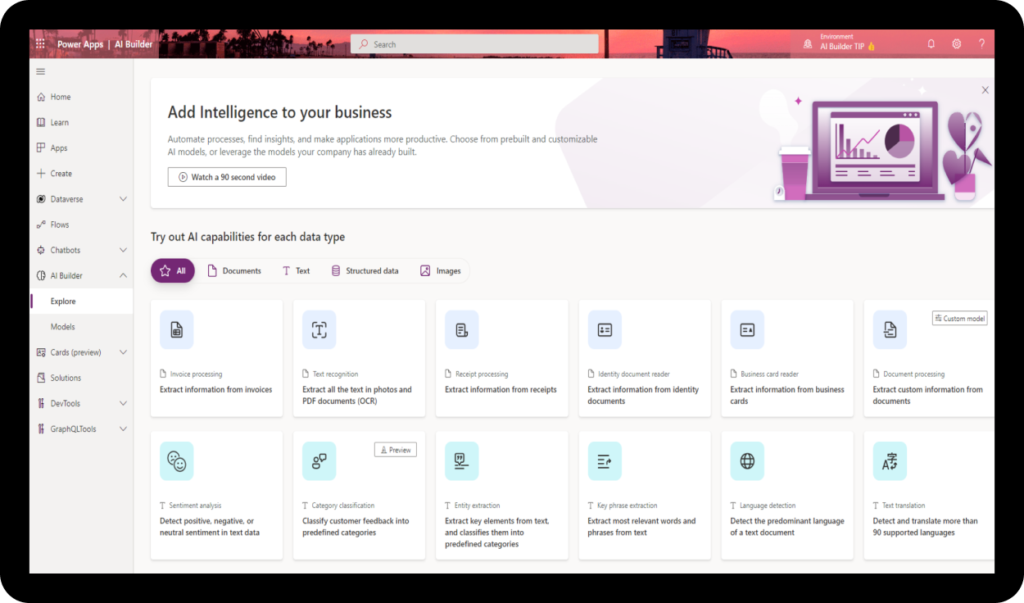Viewport: 1024px width, 603px height.
Task: Open the settings gear icon
Action: tap(956, 44)
